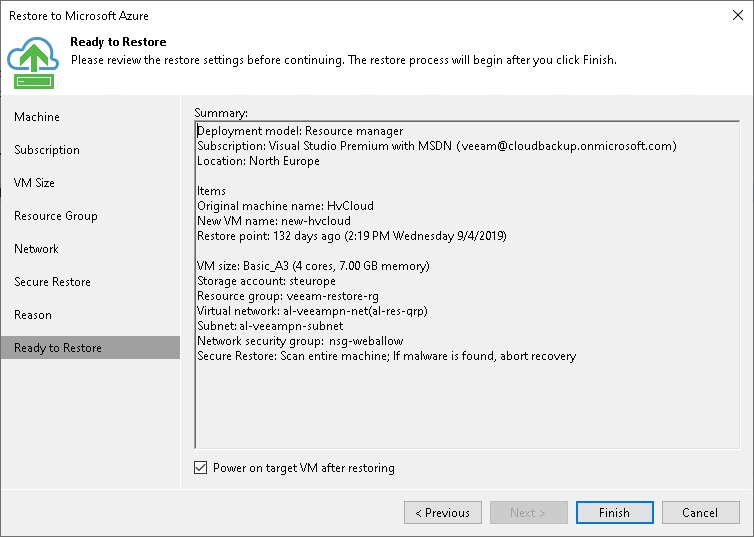Click the Secure Restore: Scan entire machine line
This screenshot has width=754, height=537.
pos(387,356)
